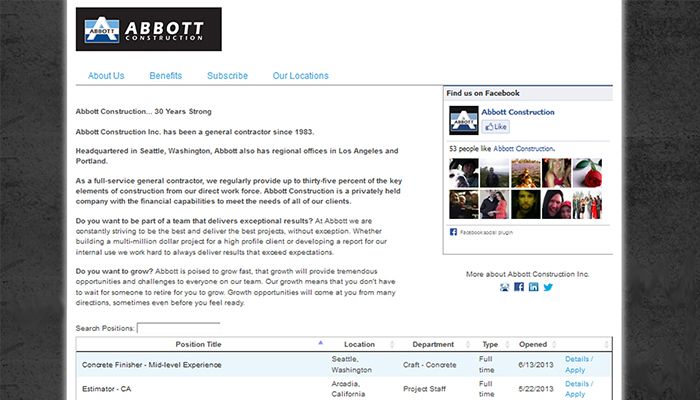This screenshot has height=400, width=700.
Task: Click the 5/22/2013 opened date
Action: 536,389
